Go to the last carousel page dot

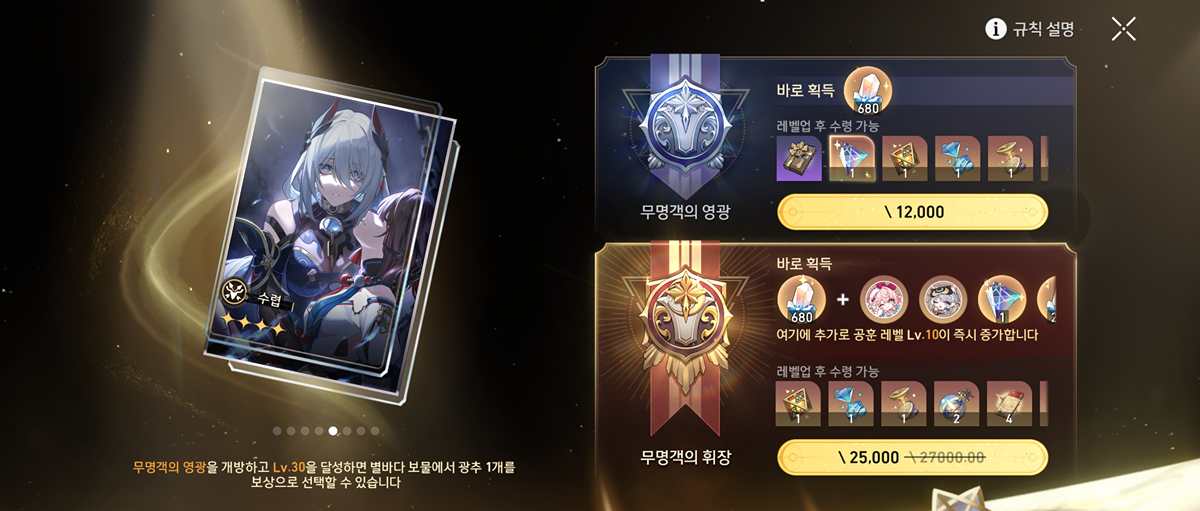click(375, 431)
